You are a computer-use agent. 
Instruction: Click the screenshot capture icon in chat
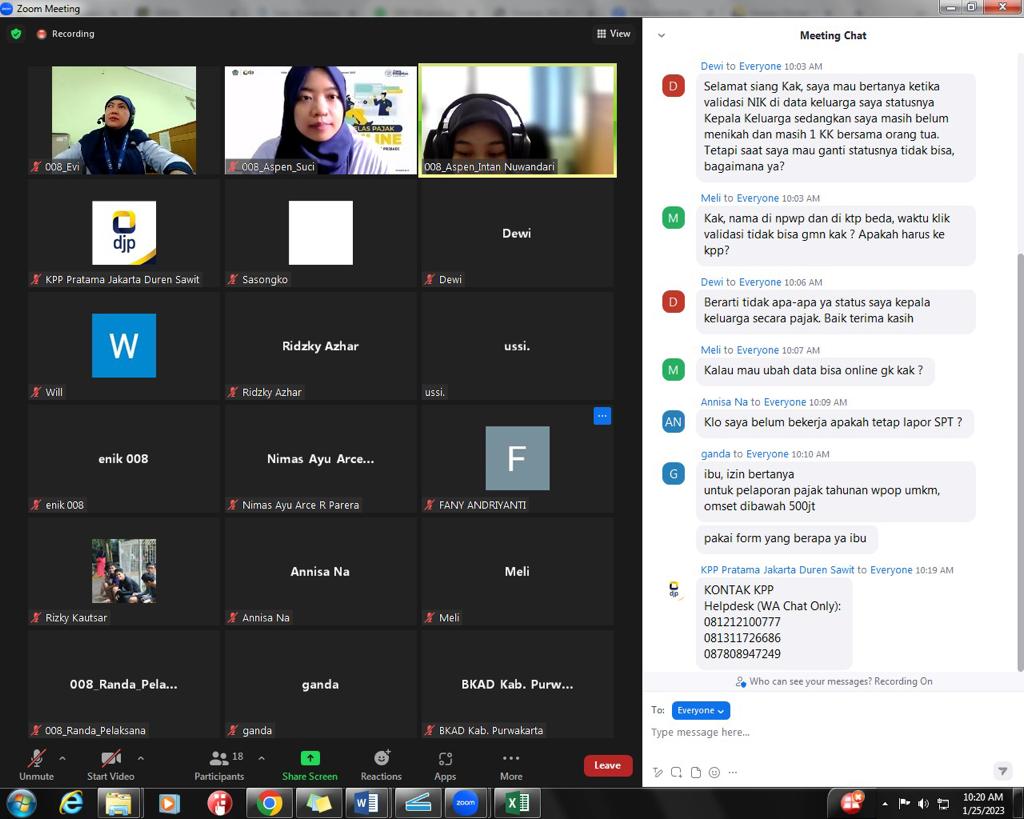[677, 772]
